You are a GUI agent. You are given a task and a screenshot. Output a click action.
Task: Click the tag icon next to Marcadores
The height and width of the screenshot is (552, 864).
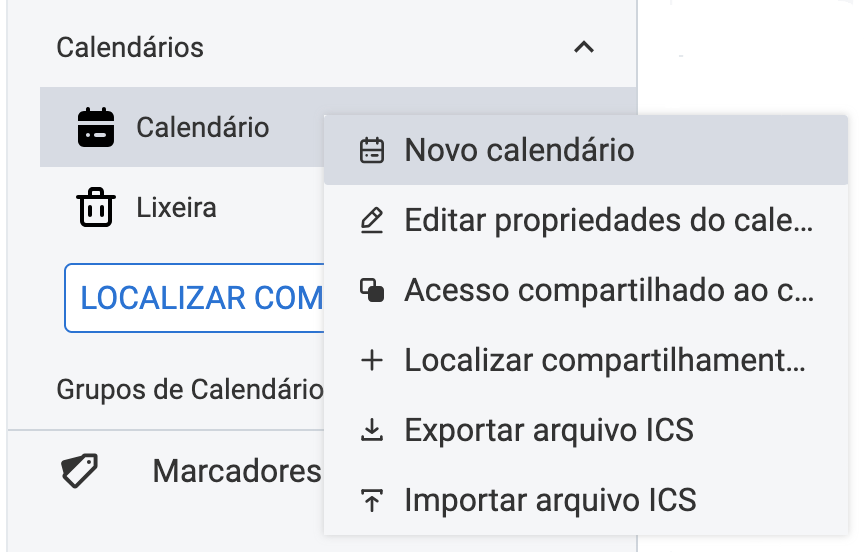[80, 471]
